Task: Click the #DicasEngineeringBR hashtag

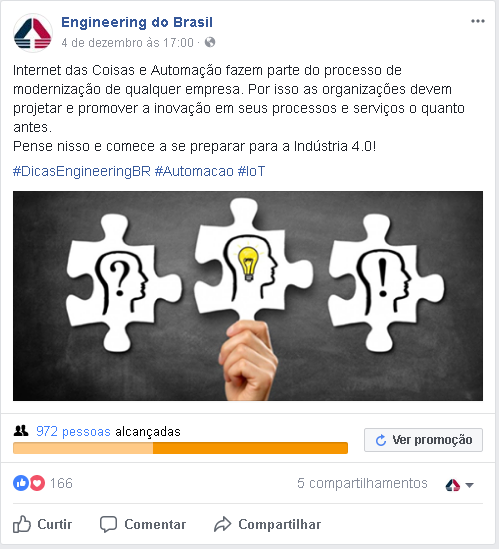Action: pos(82,171)
